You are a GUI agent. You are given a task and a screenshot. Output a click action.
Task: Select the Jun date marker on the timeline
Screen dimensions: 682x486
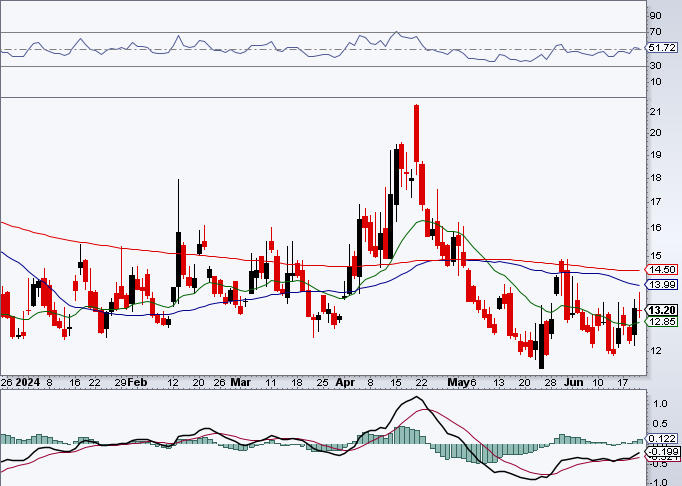click(574, 382)
